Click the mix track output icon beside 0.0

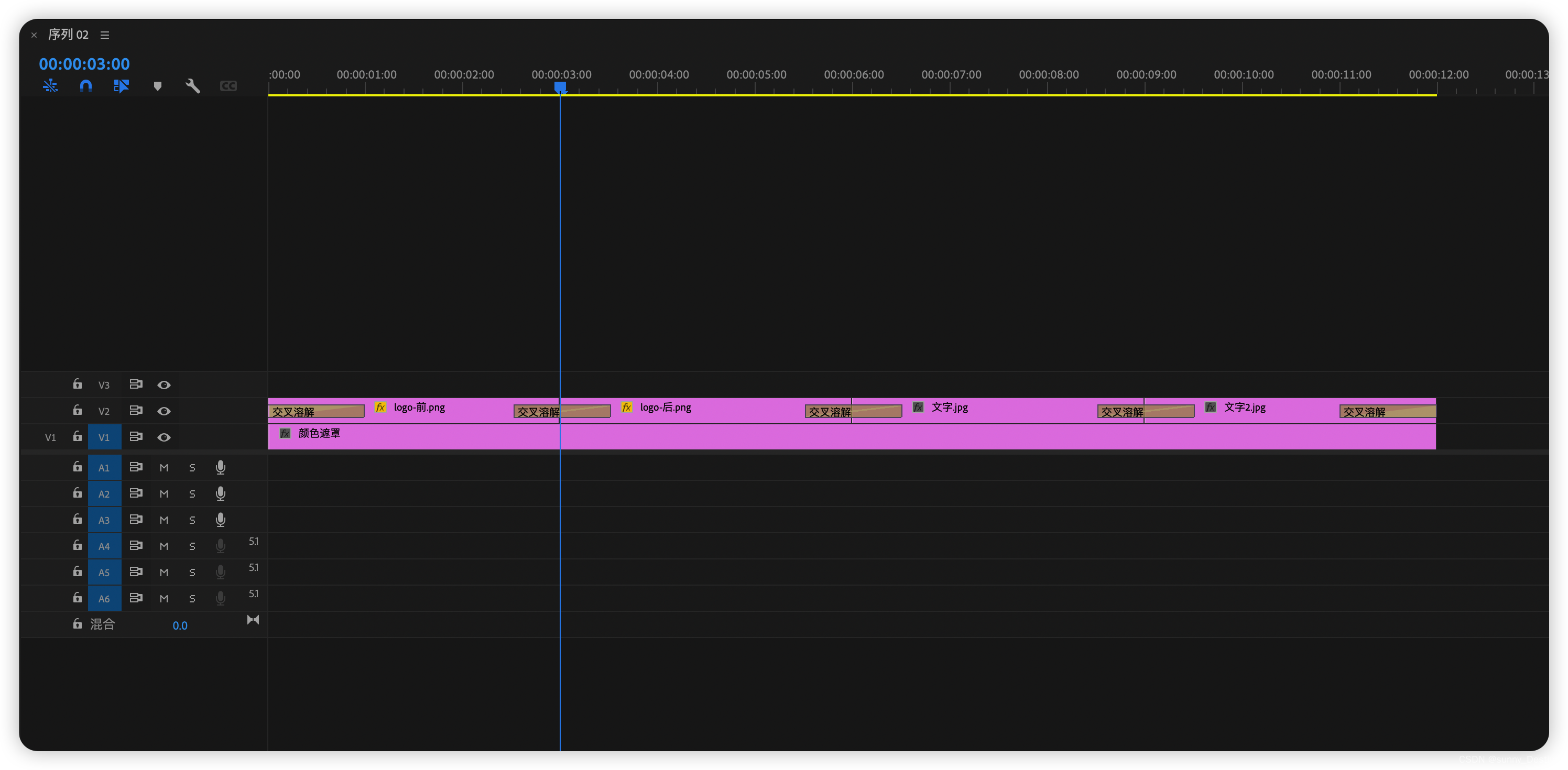(253, 620)
